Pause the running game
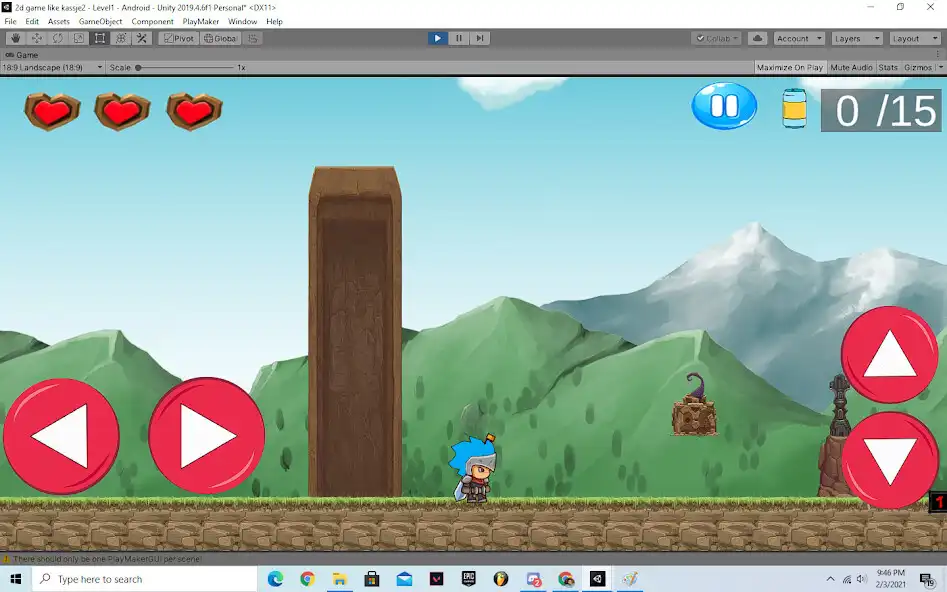Viewport: 947px width, 592px height. coord(458,38)
